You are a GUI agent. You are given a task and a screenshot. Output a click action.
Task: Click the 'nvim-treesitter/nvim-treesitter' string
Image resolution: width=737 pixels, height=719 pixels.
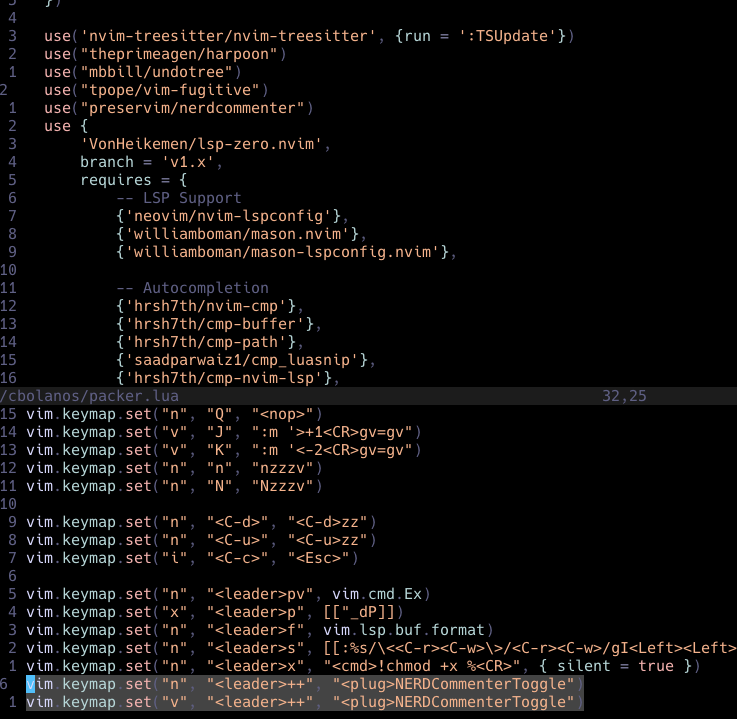coord(228,36)
